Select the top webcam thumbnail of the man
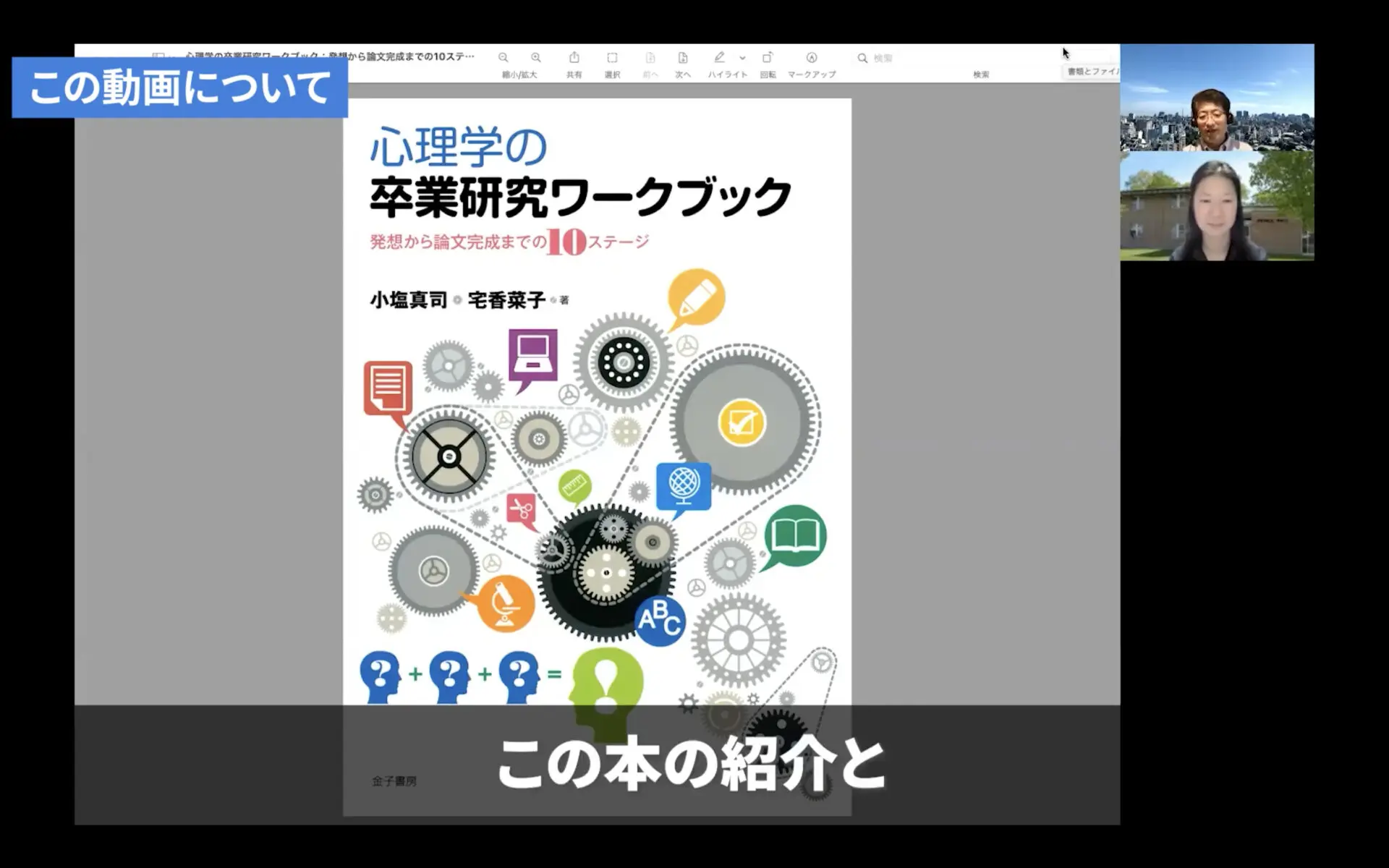The width and height of the screenshot is (1389, 868). tap(1217, 97)
